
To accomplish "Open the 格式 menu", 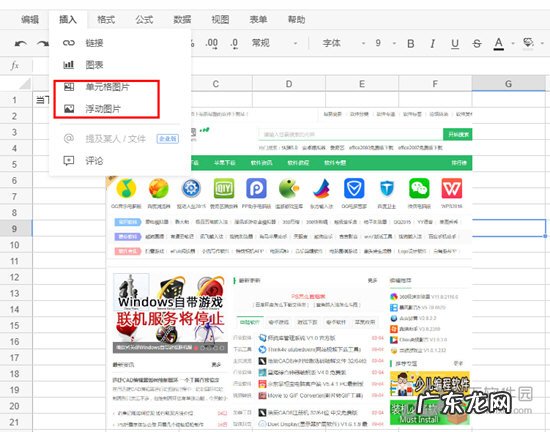I will pos(106,20).
